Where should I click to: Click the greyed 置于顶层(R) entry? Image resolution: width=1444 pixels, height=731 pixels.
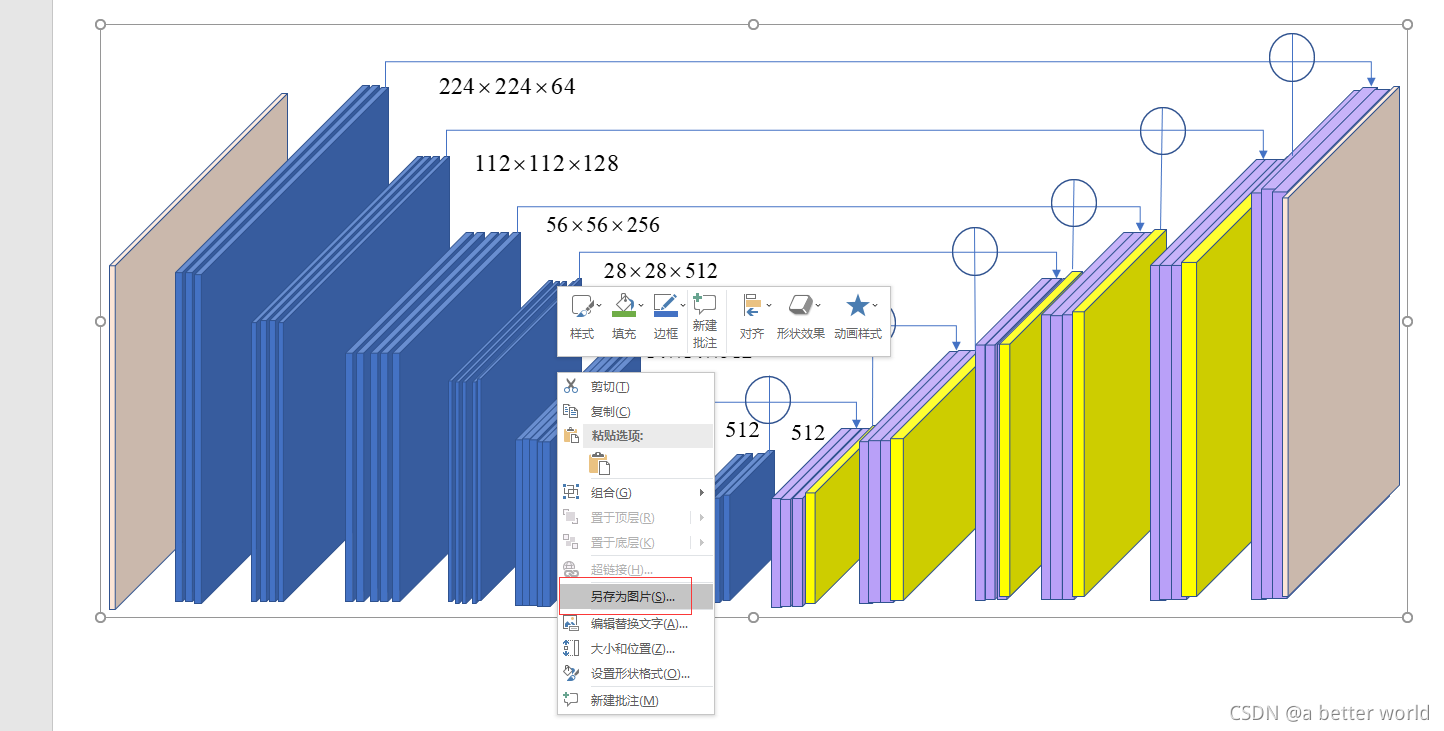(x=635, y=517)
